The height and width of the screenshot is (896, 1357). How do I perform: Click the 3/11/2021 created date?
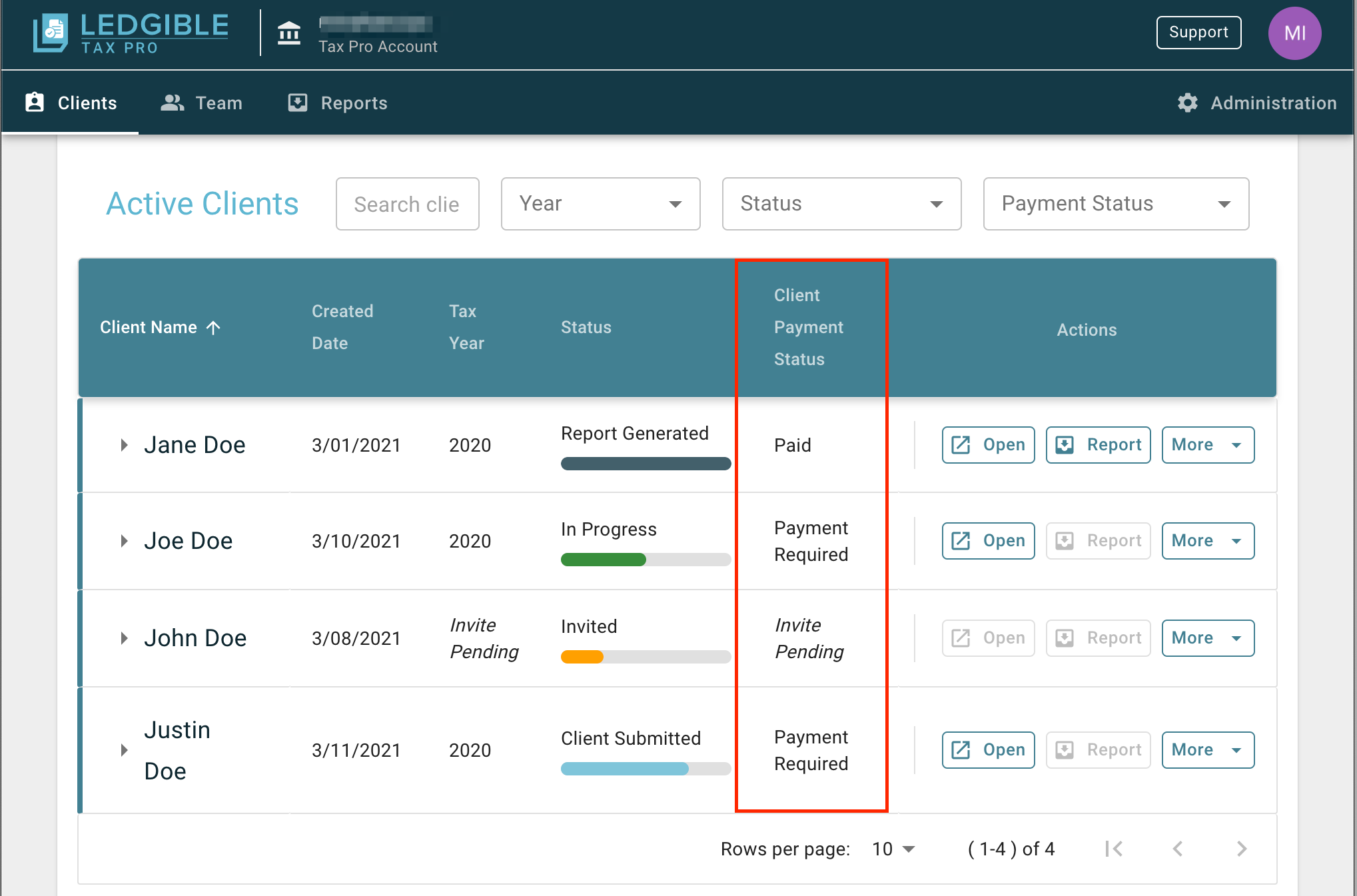356,750
